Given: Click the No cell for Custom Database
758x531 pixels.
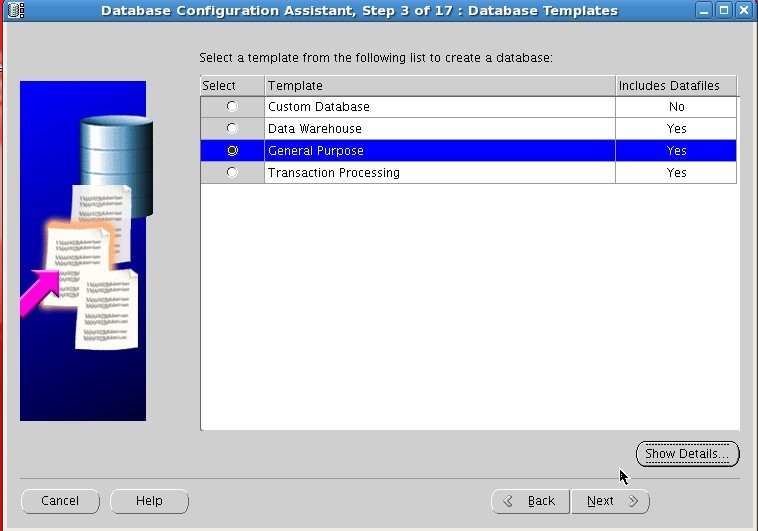Looking at the screenshot, I should click(676, 106).
